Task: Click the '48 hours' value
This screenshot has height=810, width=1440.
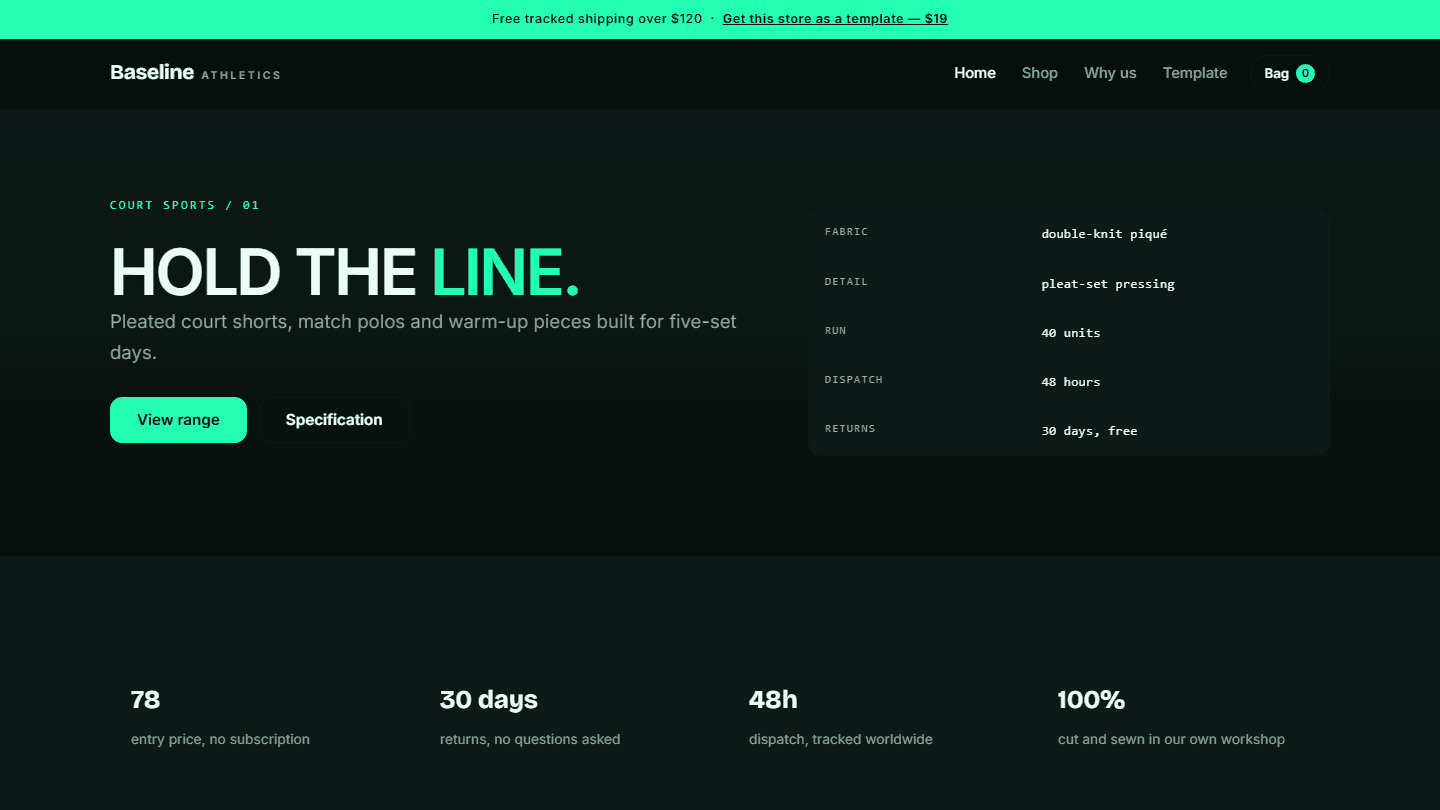Action: coord(1071,382)
